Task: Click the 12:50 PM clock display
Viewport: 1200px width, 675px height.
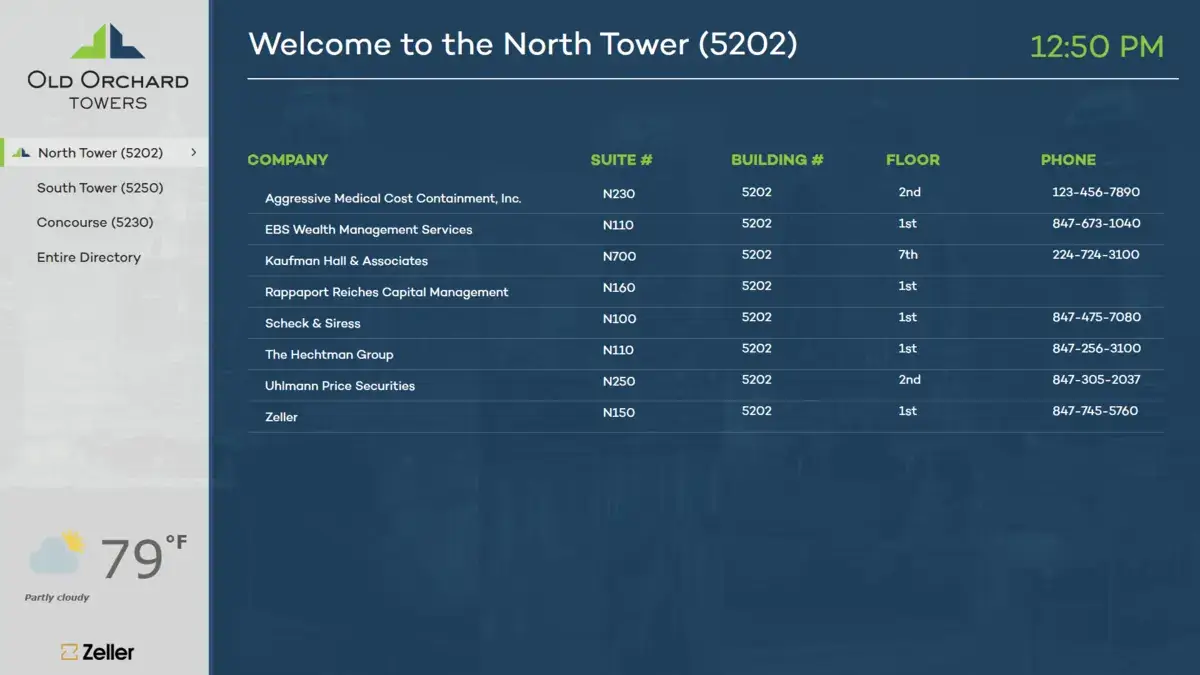Action: tap(1097, 46)
